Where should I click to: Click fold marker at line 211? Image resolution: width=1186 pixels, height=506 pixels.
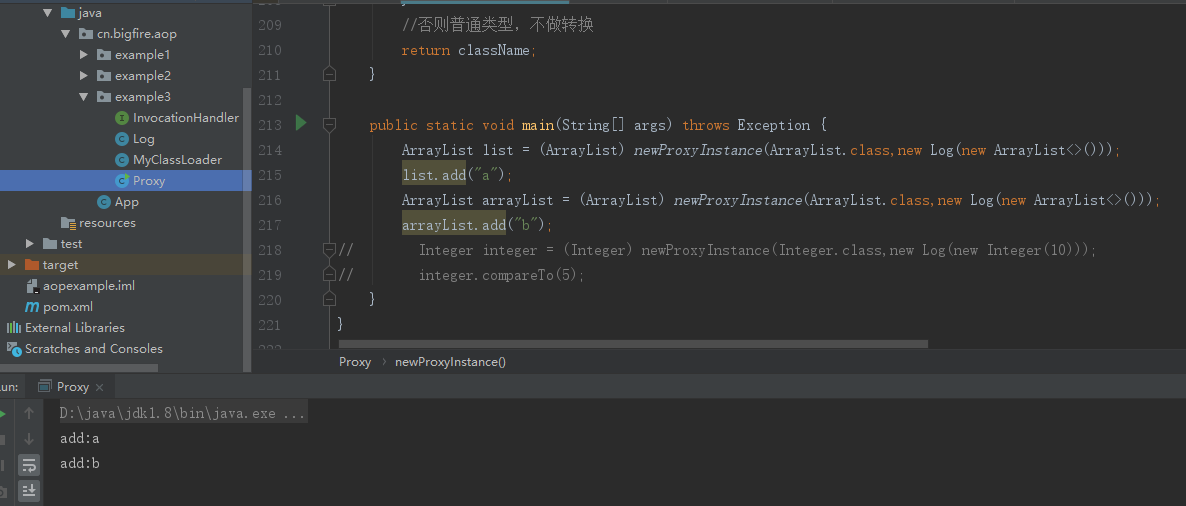[x=329, y=74]
